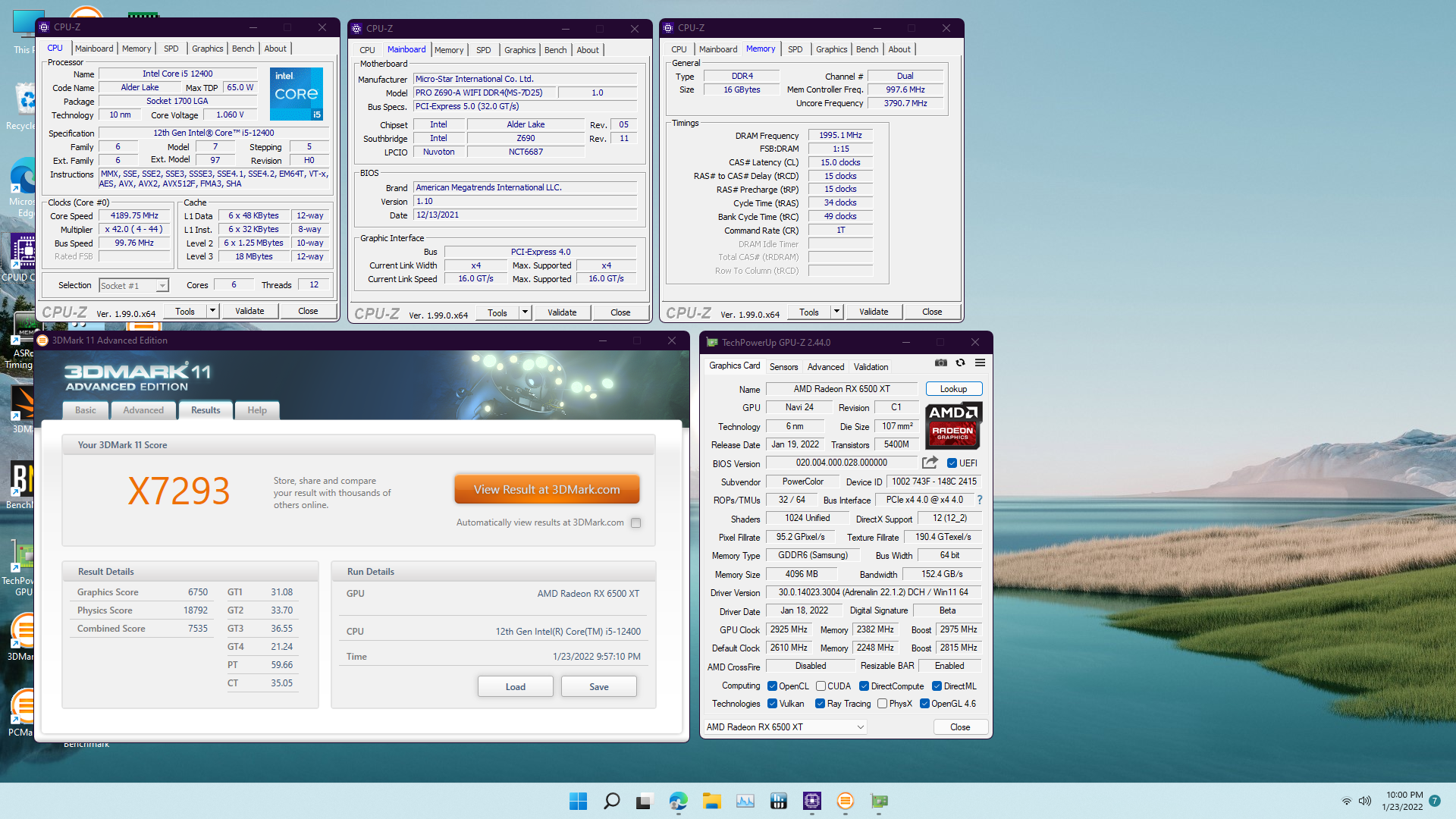The height and width of the screenshot is (819, 1456).
Task: Open network status in the system tray
Action: tap(1347, 801)
